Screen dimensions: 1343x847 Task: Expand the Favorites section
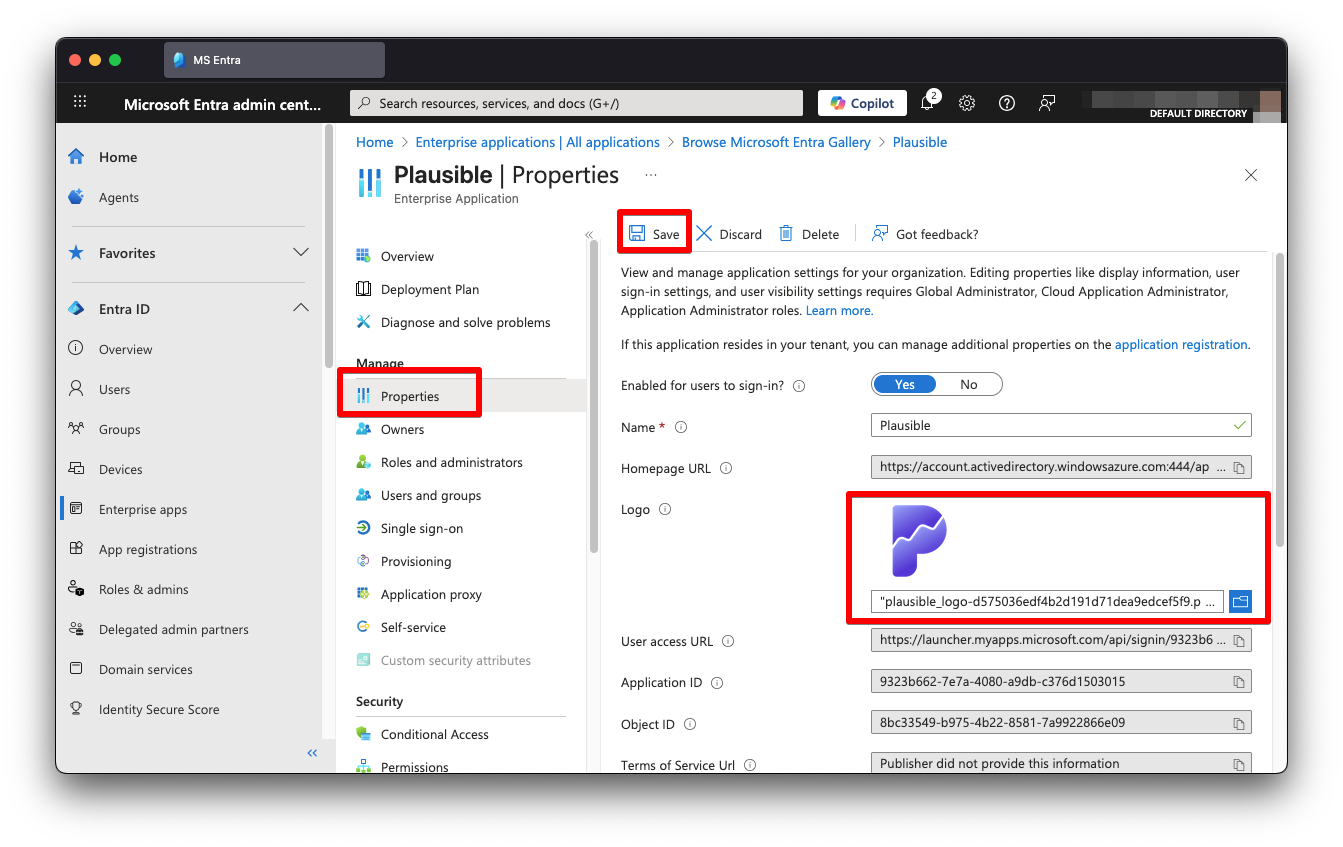pos(300,253)
